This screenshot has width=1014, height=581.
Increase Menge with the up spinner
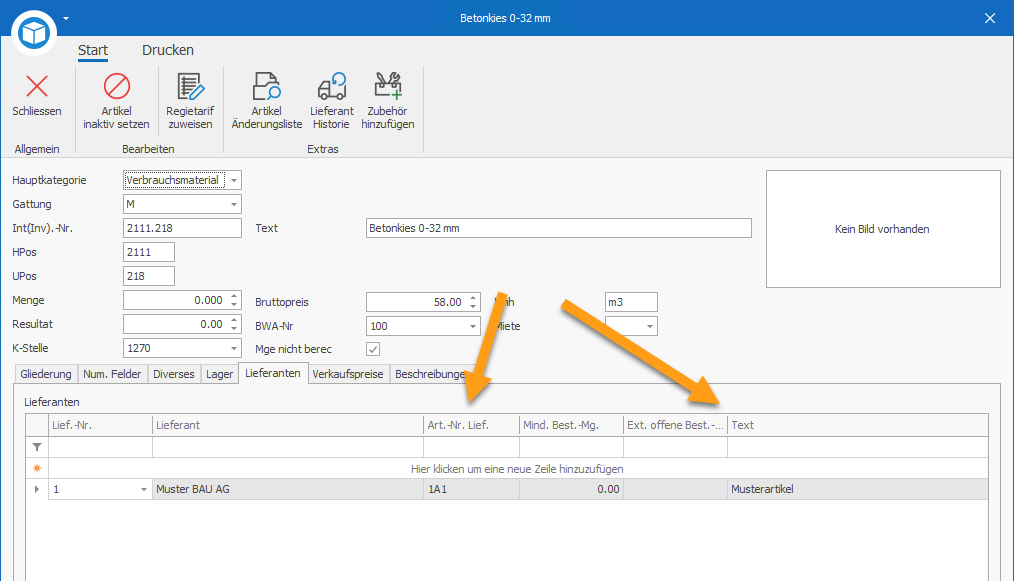click(234, 296)
